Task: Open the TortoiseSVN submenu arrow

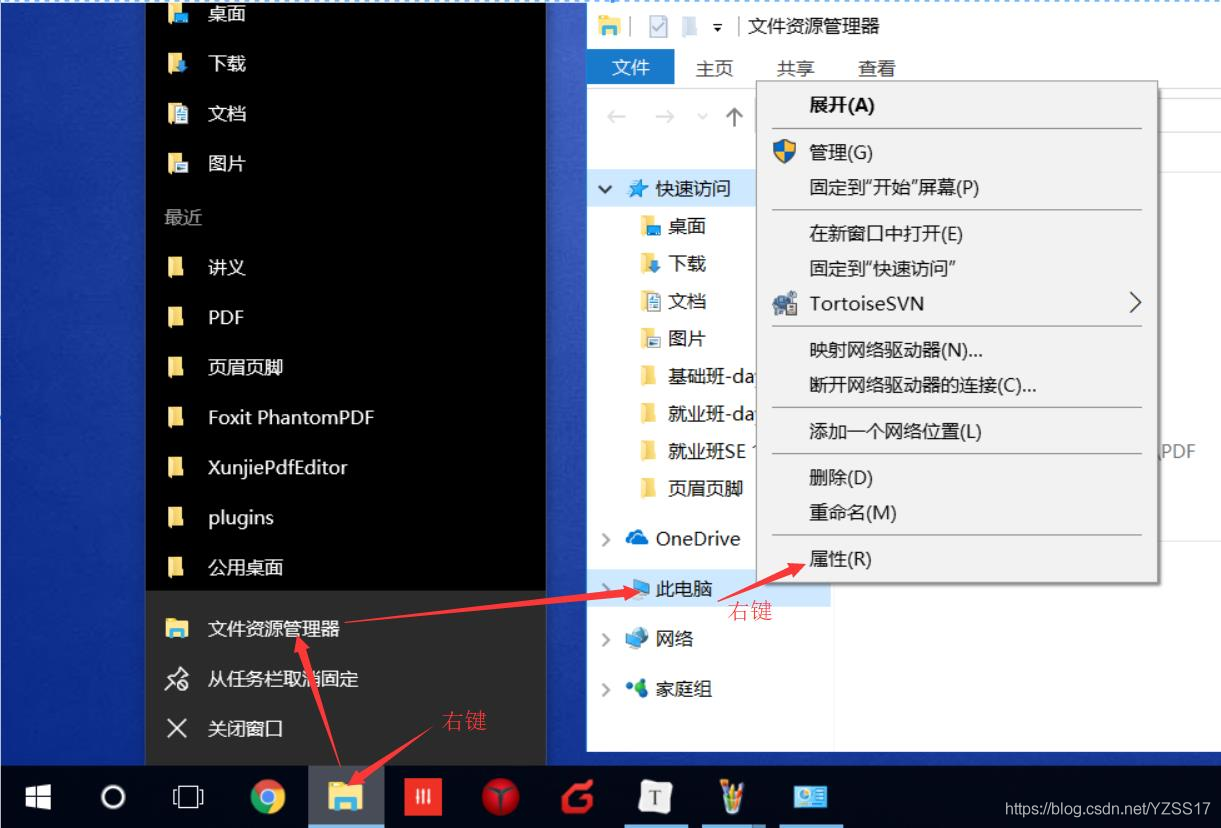Action: 1135,303
